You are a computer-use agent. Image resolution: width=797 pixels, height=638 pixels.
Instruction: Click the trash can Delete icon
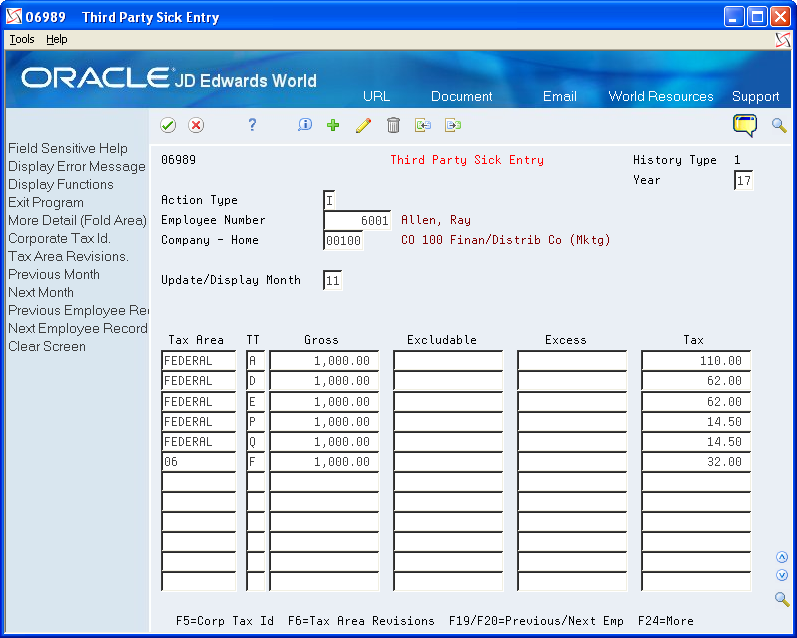(393, 125)
